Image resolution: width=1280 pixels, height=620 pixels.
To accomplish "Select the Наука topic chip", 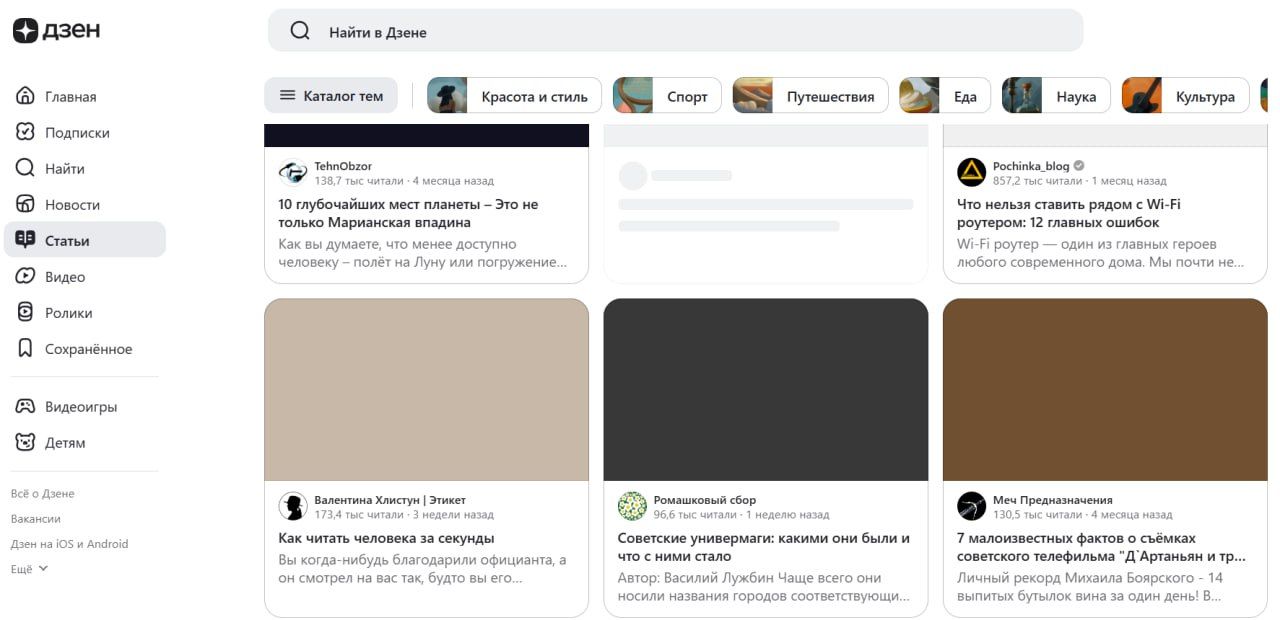I will pyautogui.click(x=1057, y=96).
